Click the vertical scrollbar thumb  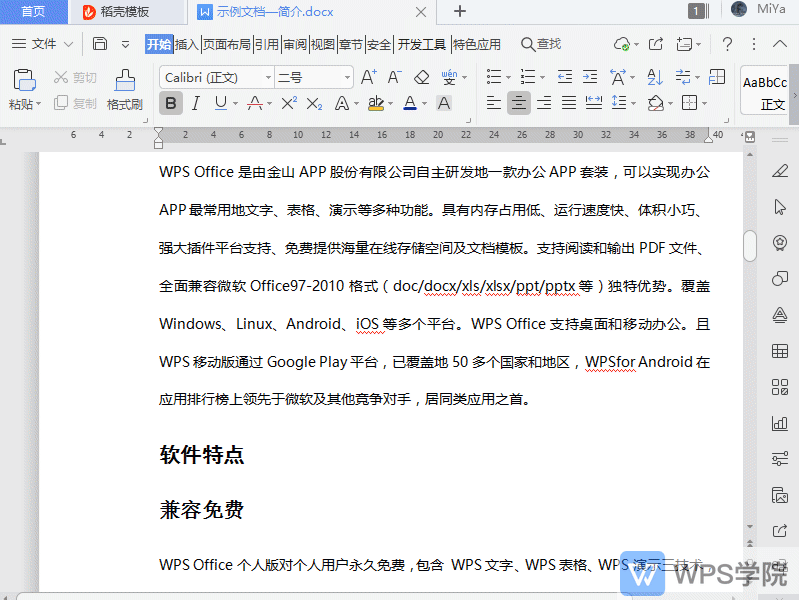(x=750, y=246)
